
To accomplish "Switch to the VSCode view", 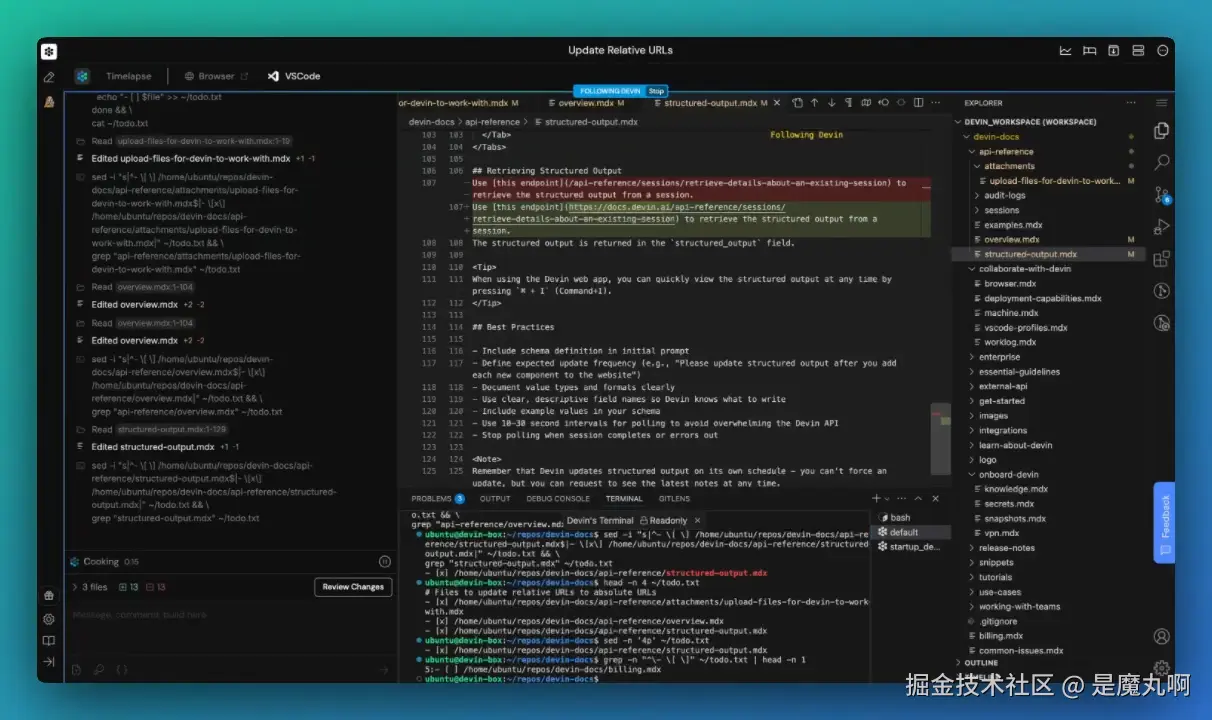I will [293, 76].
